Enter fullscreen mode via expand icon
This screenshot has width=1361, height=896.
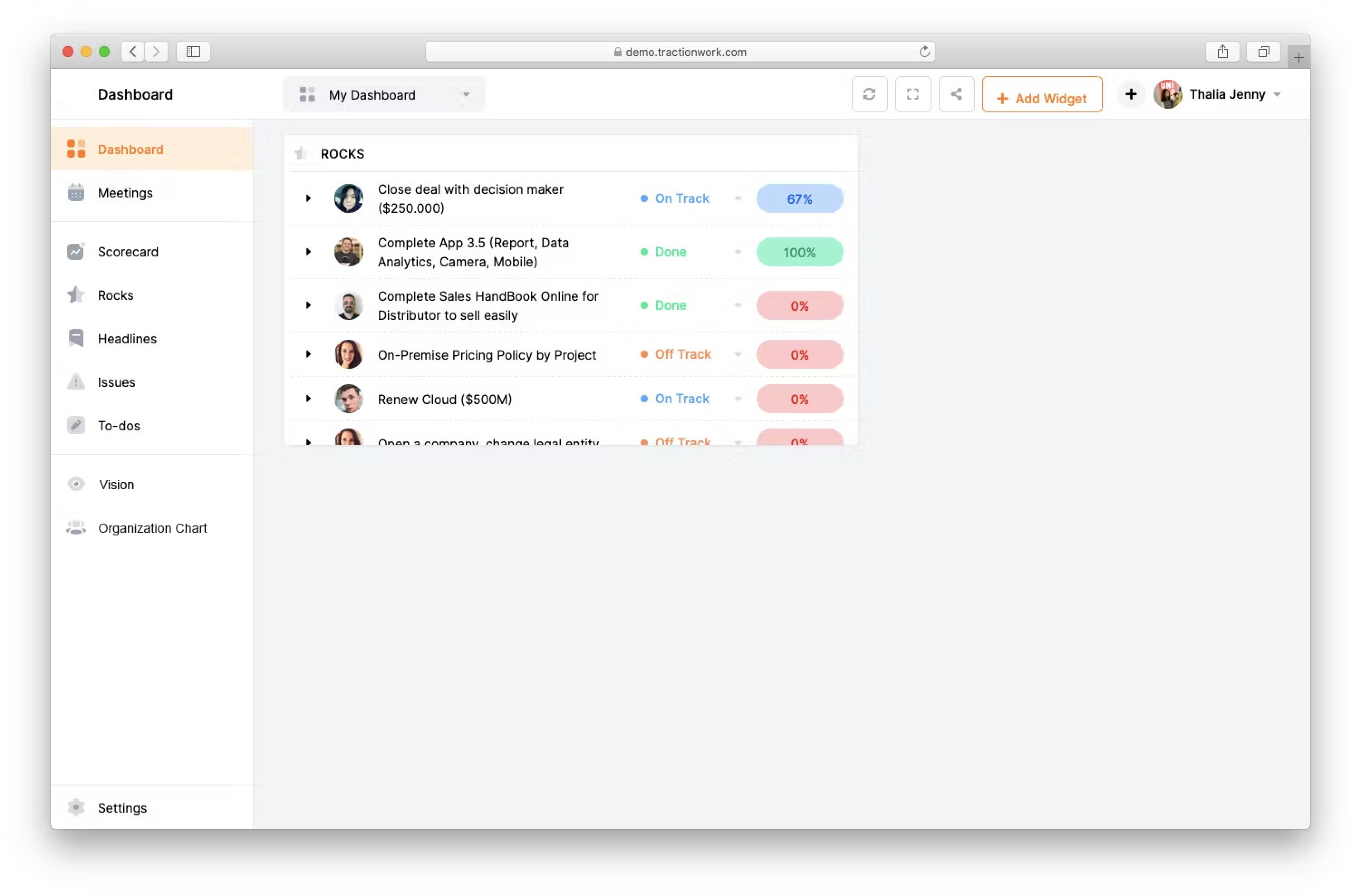(912, 94)
